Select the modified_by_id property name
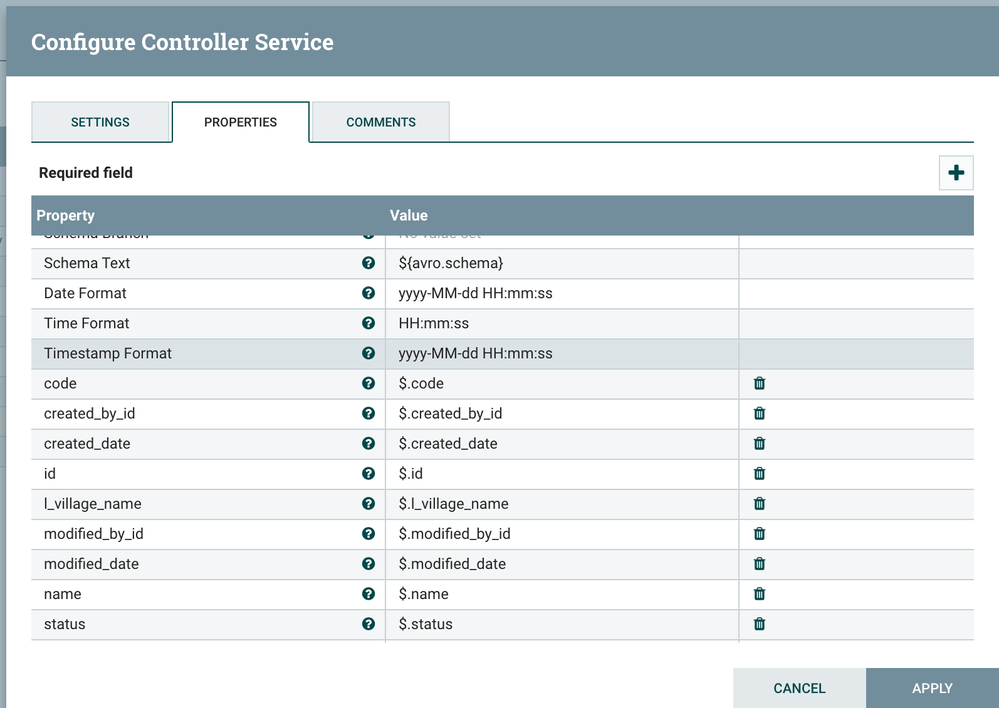Screen dimensions: 999x708 (94, 533)
